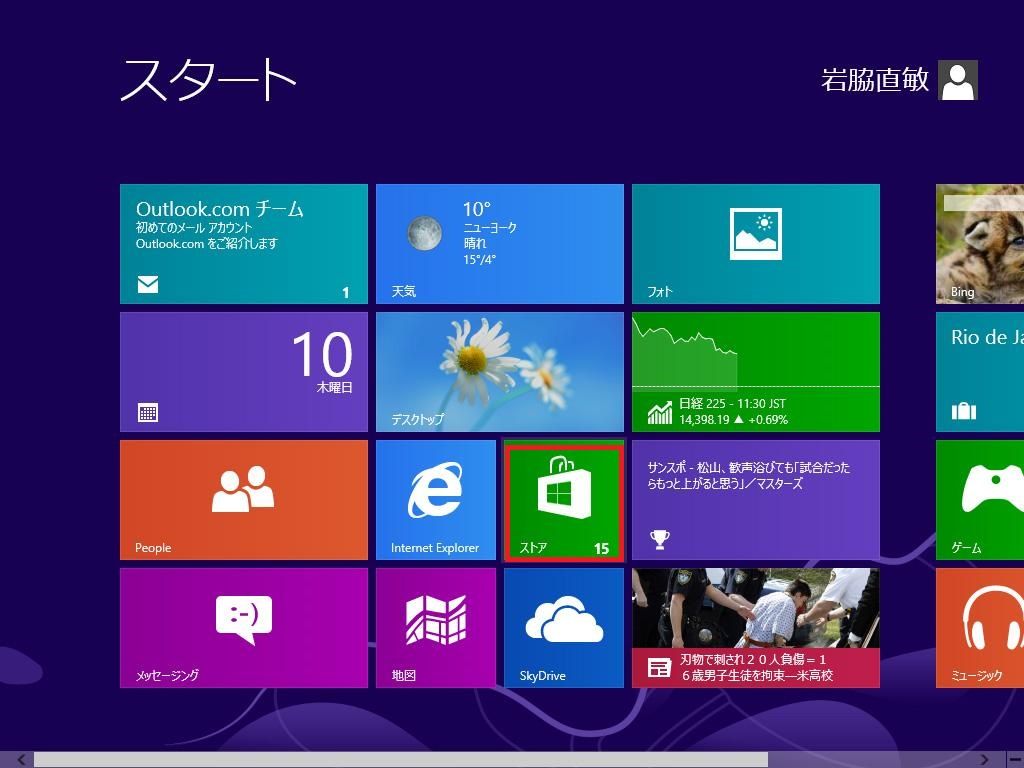Click the horizontal scrollbar thumb

(x=401, y=760)
